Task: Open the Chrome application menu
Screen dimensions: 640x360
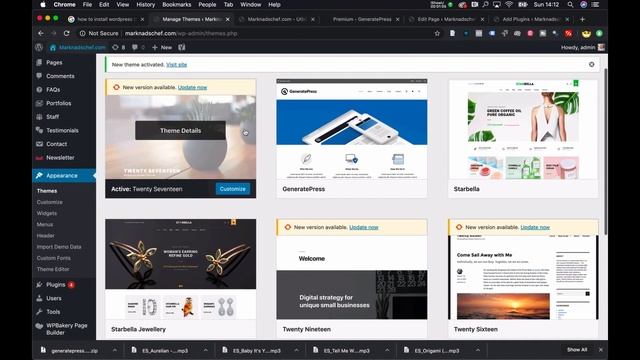Action: click(64, 5)
